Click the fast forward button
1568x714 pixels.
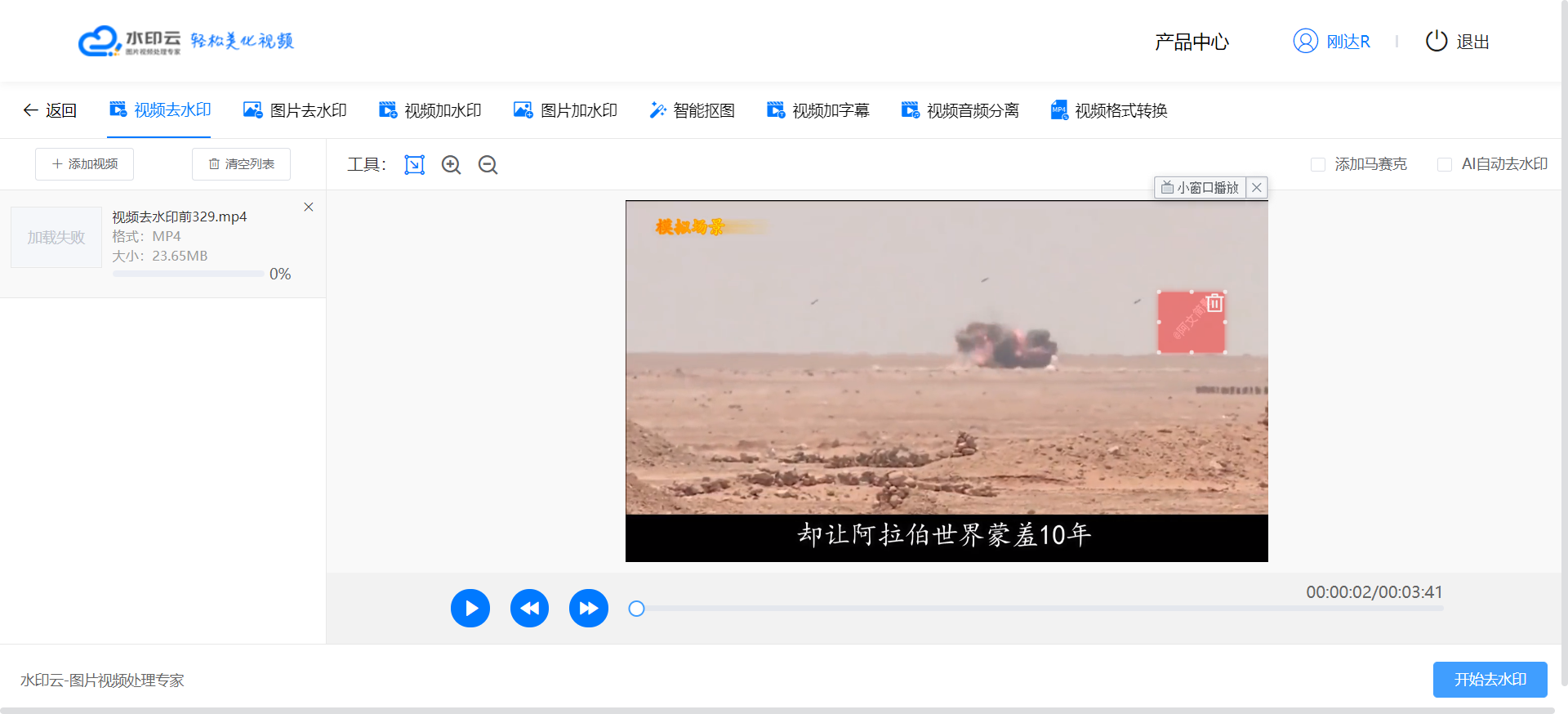(x=589, y=609)
